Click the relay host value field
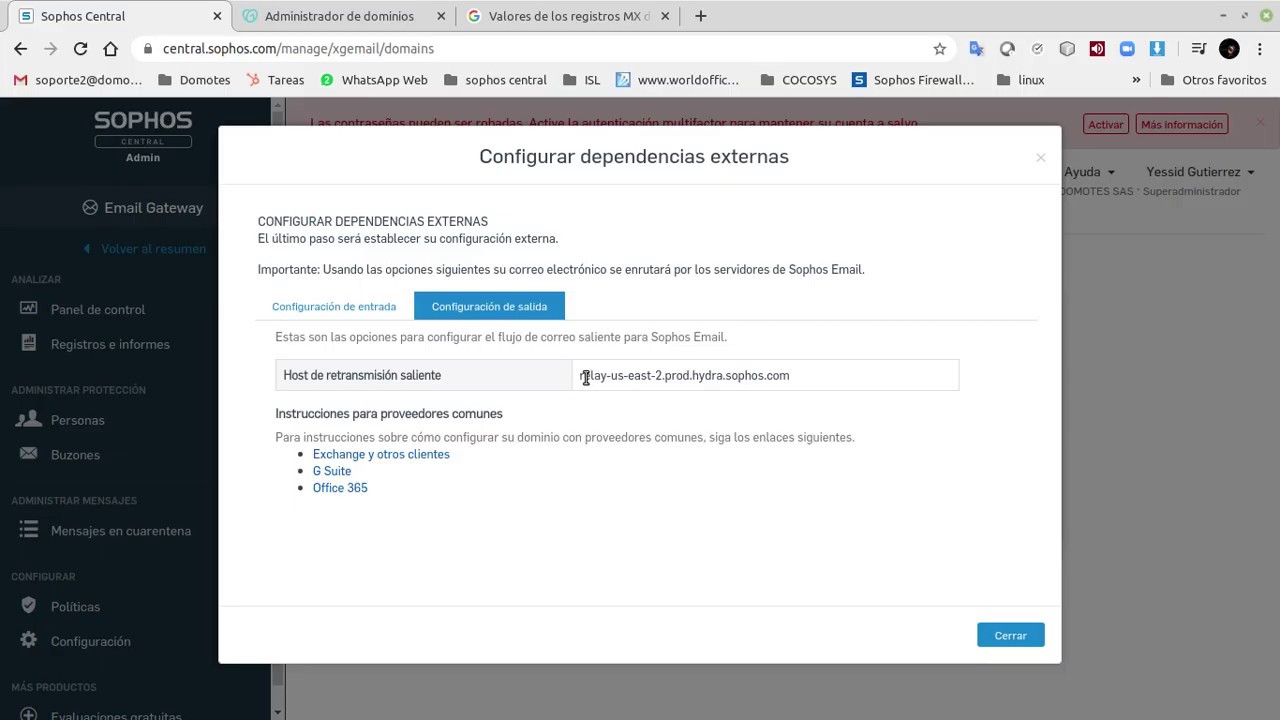Screen dimensions: 1280x720 click(765, 375)
